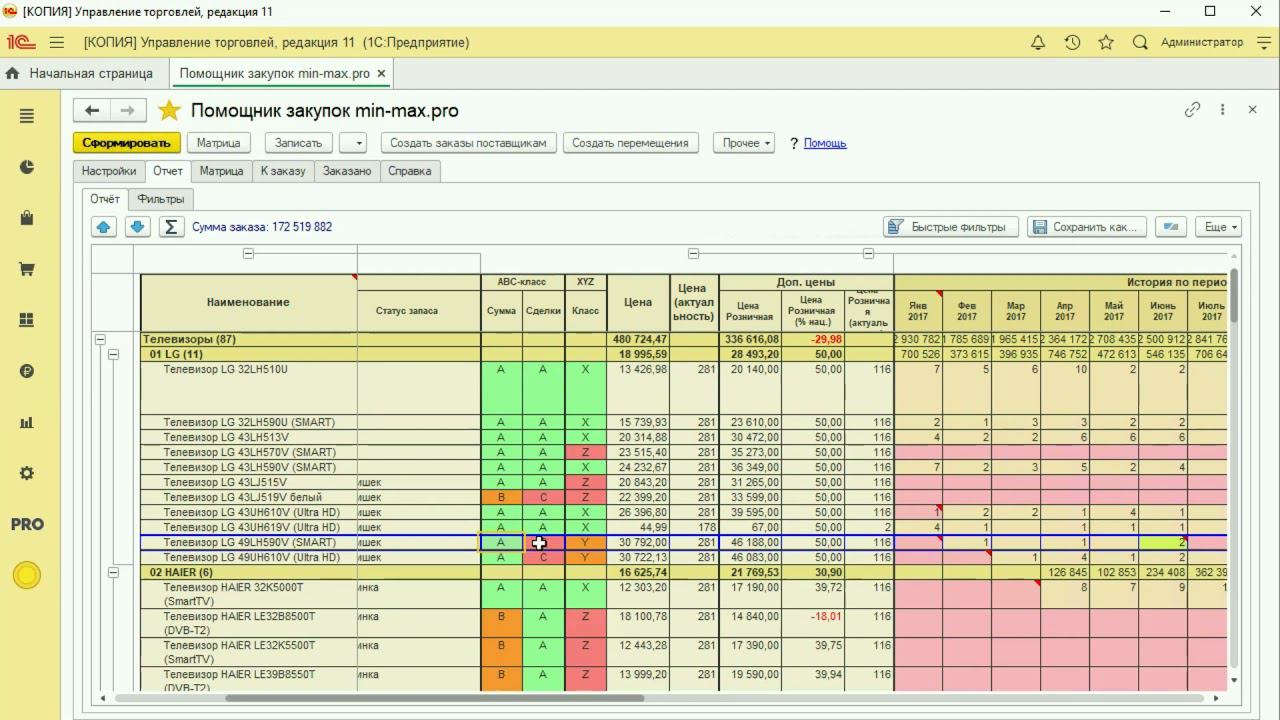Open the Еще dropdown menu
The width and height of the screenshot is (1280, 720).
coord(1218,227)
